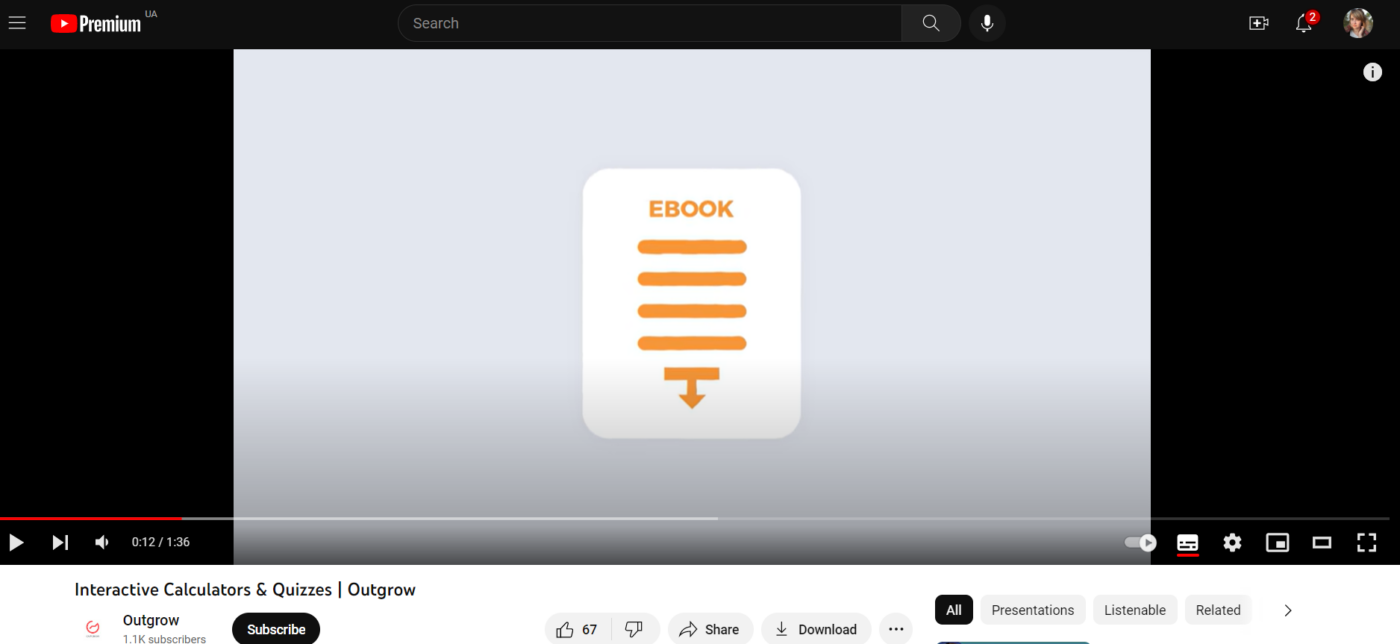Click the YouTube Premium logo
Screen dimensions: 1400x644
click(x=97, y=23)
